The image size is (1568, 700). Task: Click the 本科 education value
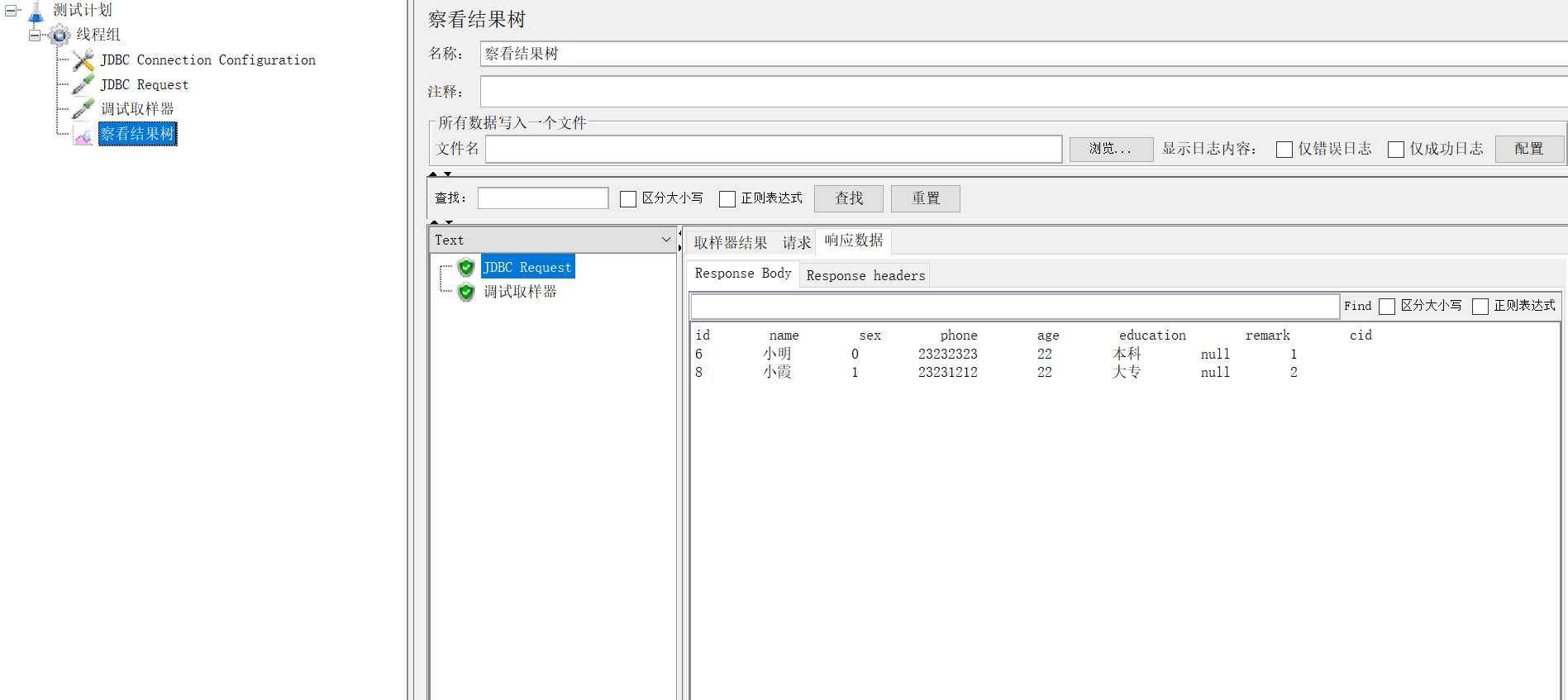[1127, 354]
